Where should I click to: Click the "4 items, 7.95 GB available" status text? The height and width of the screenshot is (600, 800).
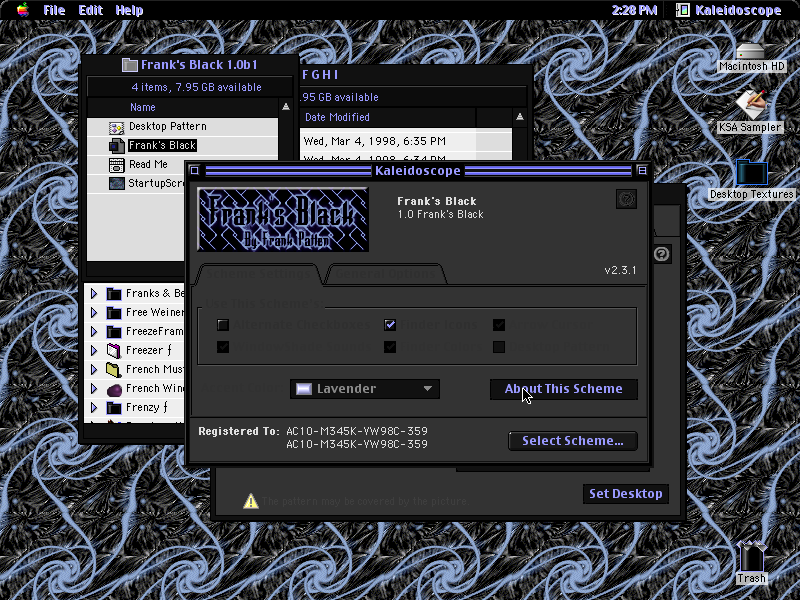click(196, 87)
